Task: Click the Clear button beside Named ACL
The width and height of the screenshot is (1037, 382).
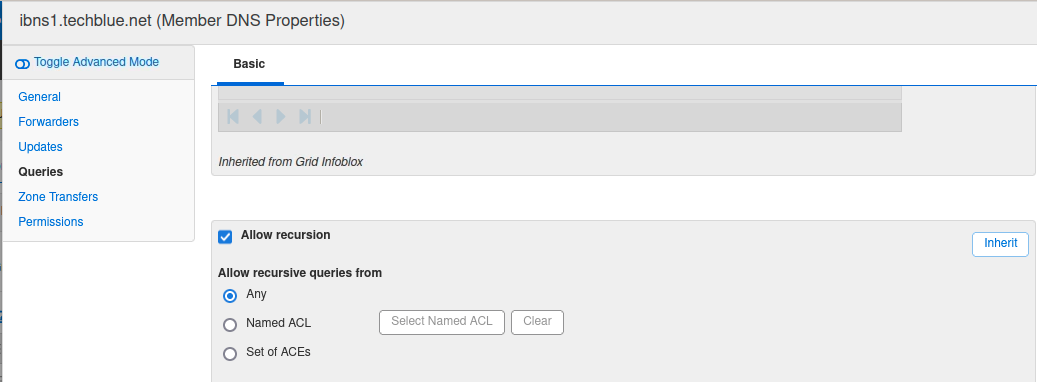Action: (x=537, y=323)
